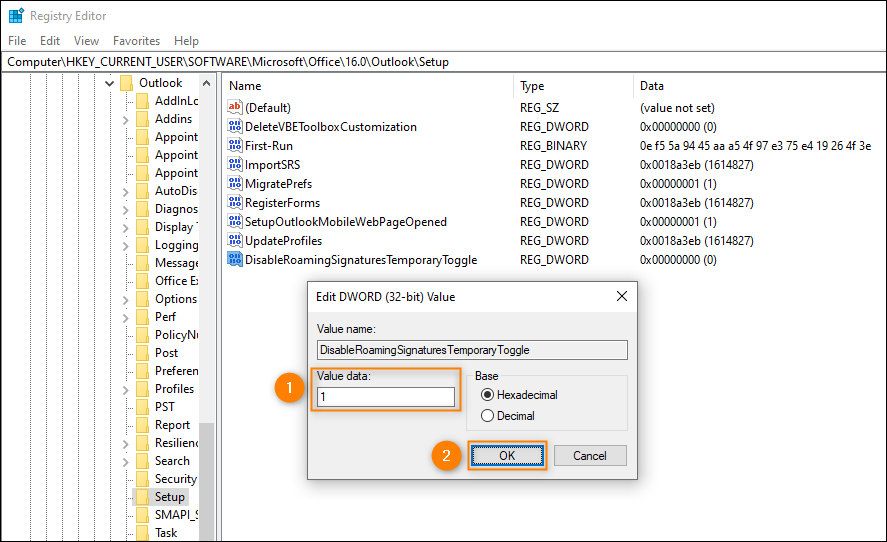887x542 pixels.
Task: Select the Office E tree item
Action: pos(176,281)
